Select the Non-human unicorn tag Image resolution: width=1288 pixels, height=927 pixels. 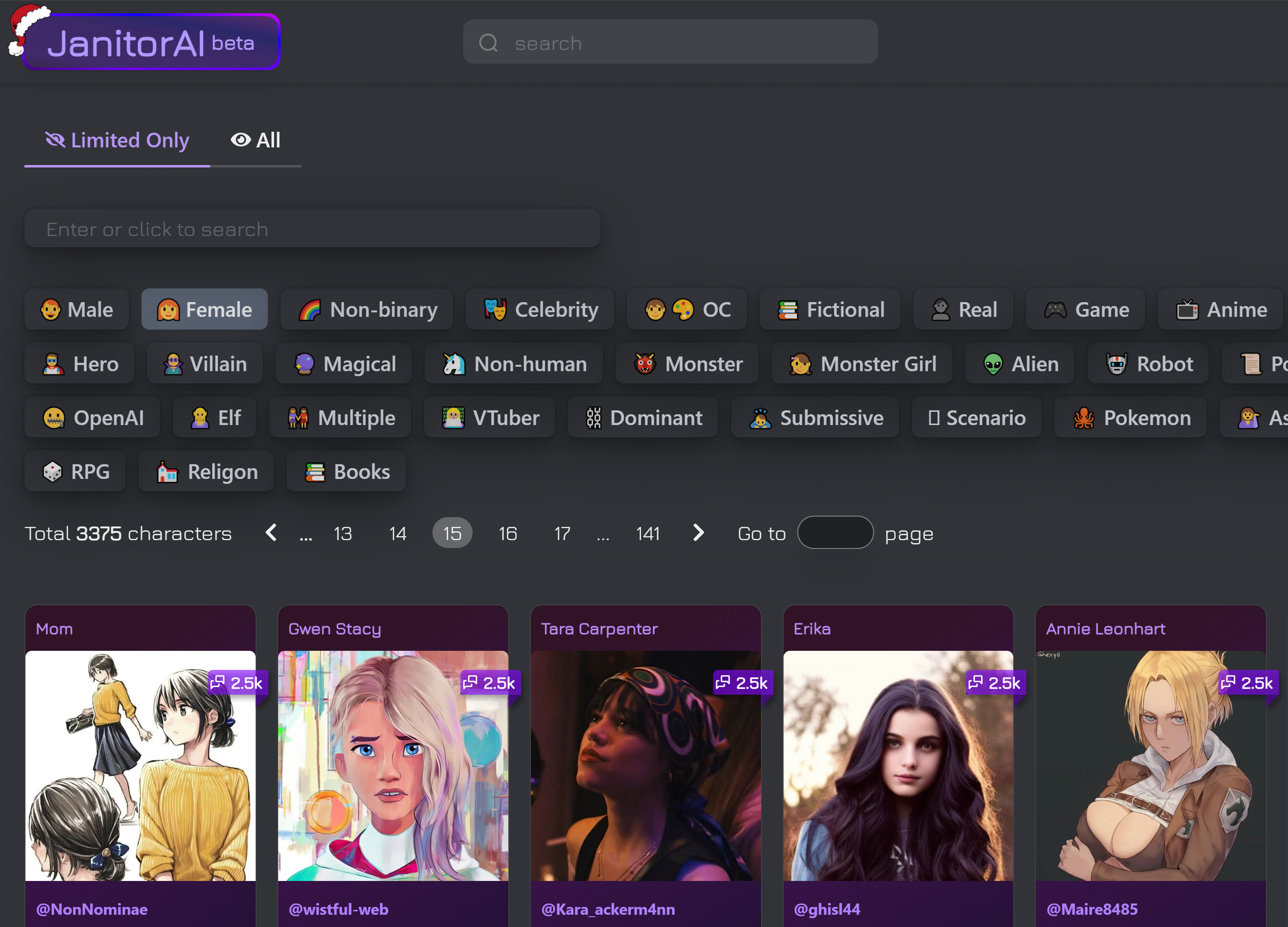(513, 363)
